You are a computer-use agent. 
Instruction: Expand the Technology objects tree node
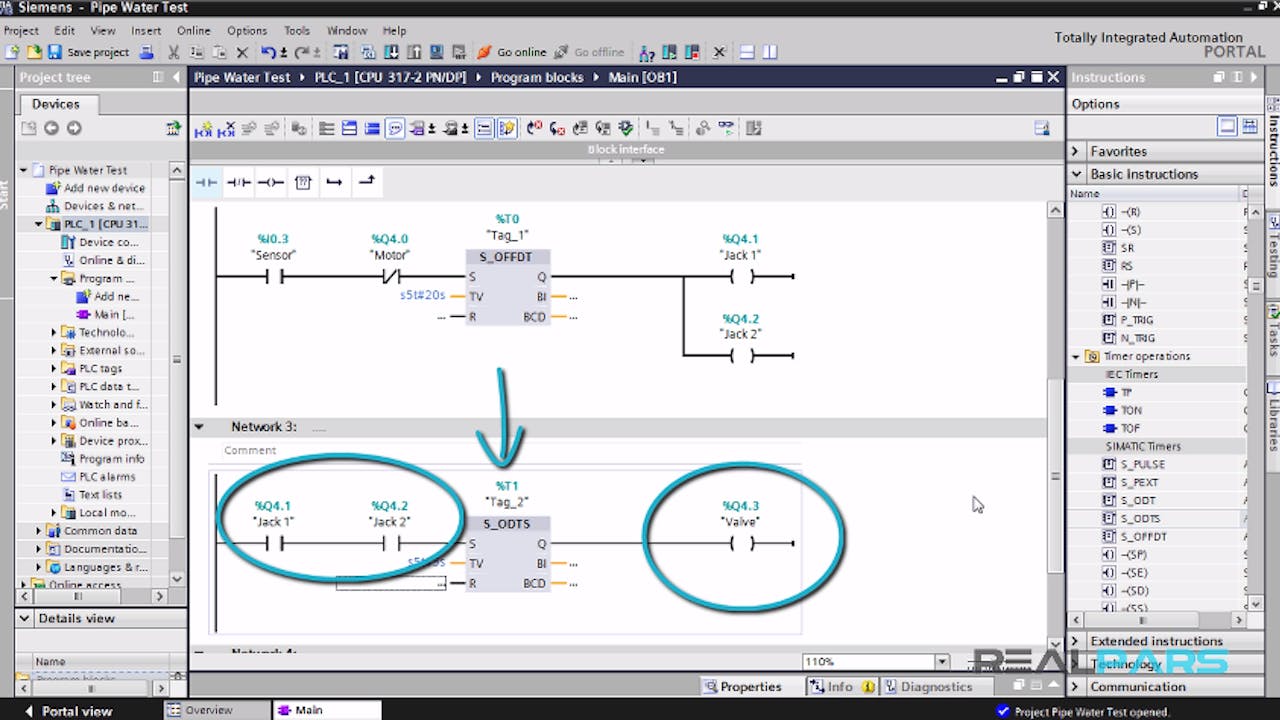pyautogui.click(x=54, y=332)
